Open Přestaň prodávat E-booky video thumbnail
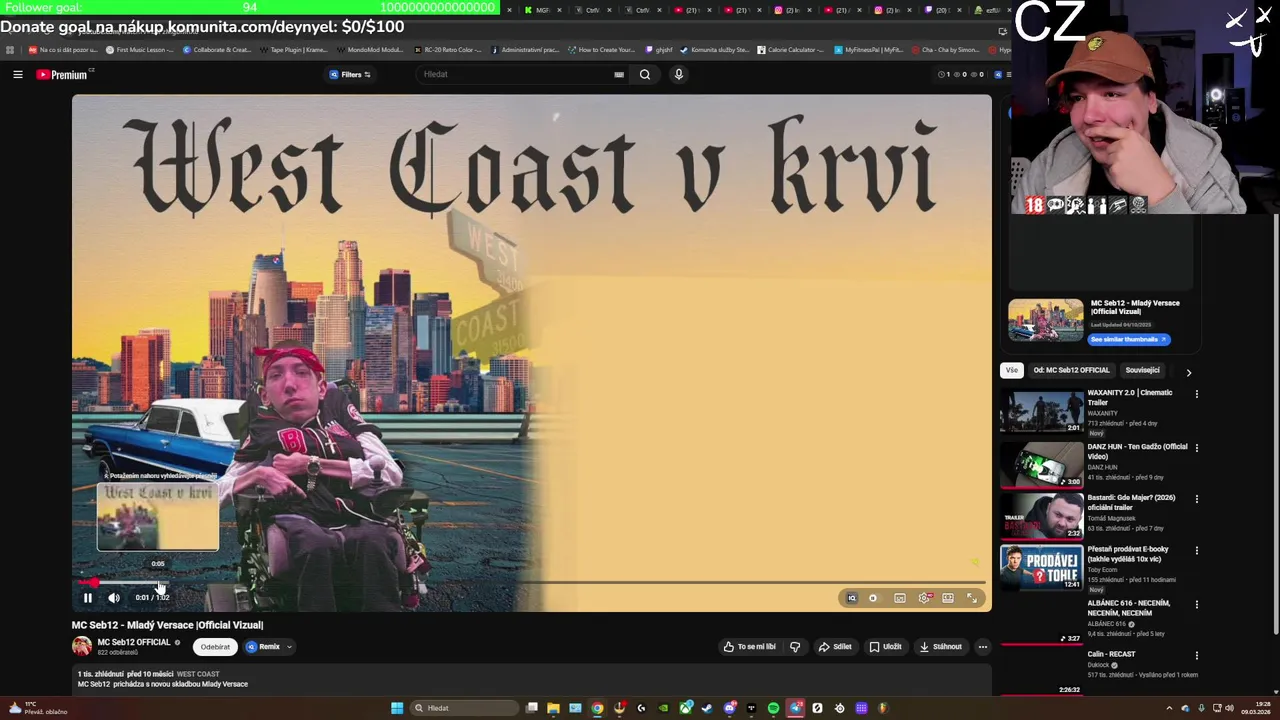The width and height of the screenshot is (1280, 720). click(1043, 568)
